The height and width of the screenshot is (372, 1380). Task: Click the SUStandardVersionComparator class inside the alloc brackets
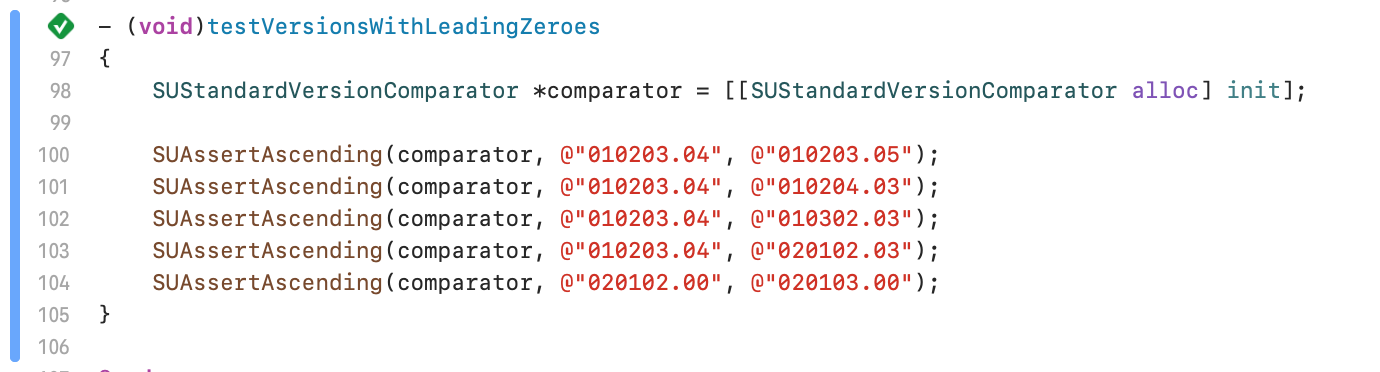(x=934, y=91)
